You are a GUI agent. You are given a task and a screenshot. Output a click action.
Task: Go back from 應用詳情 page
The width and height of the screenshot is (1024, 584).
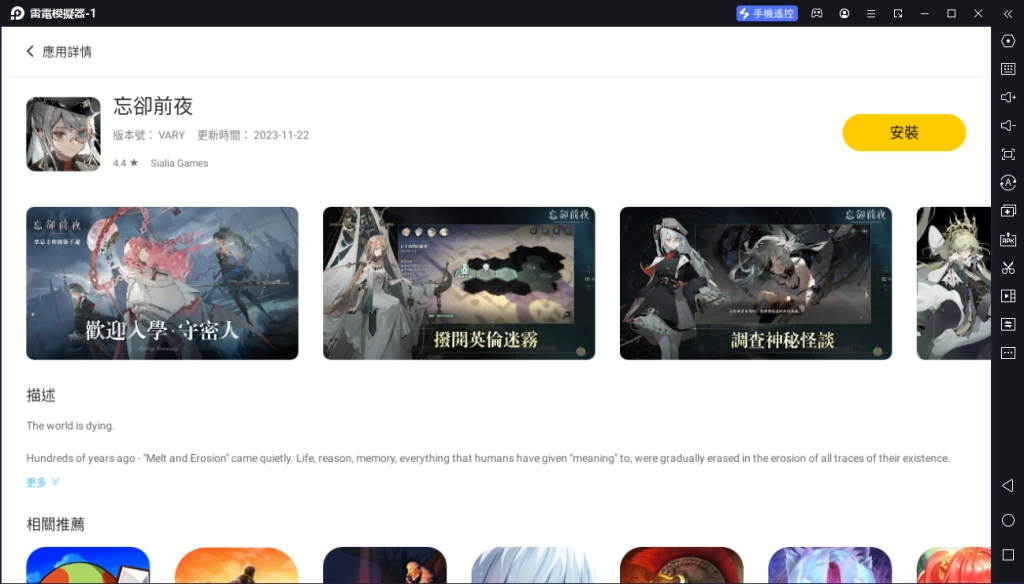point(30,51)
